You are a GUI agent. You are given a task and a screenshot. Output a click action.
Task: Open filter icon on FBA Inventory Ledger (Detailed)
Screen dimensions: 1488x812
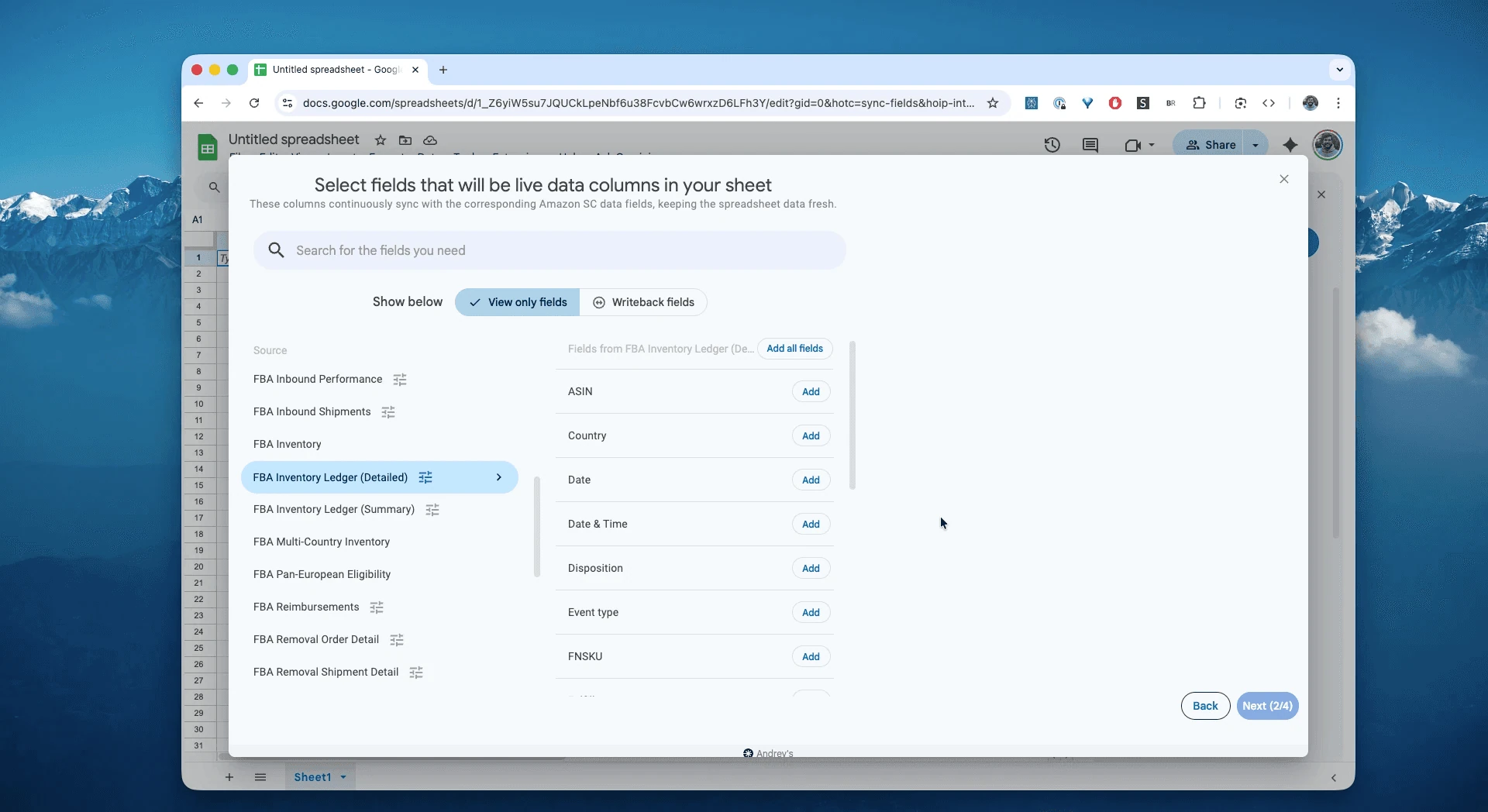(425, 477)
